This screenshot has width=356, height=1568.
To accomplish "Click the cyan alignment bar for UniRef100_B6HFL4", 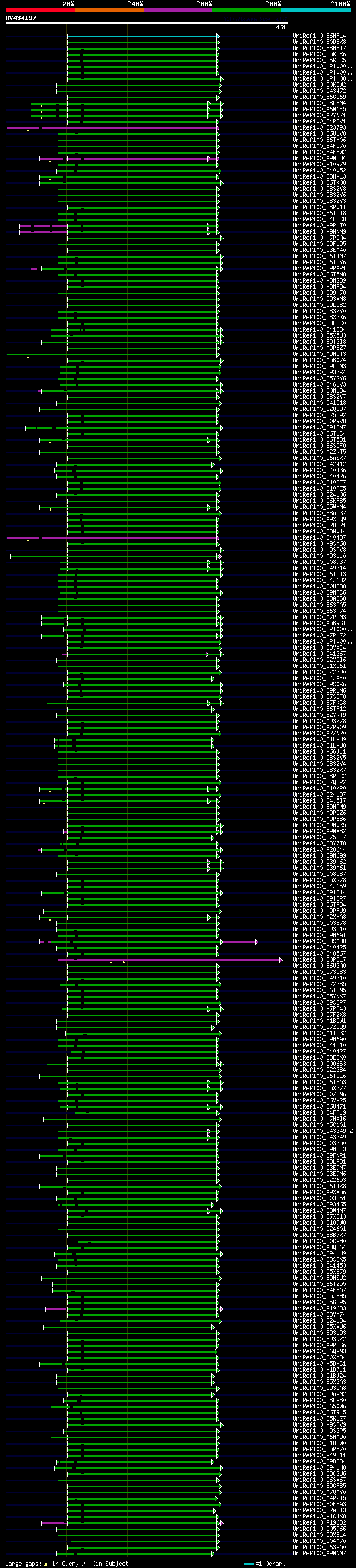I will tap(142, 37).
